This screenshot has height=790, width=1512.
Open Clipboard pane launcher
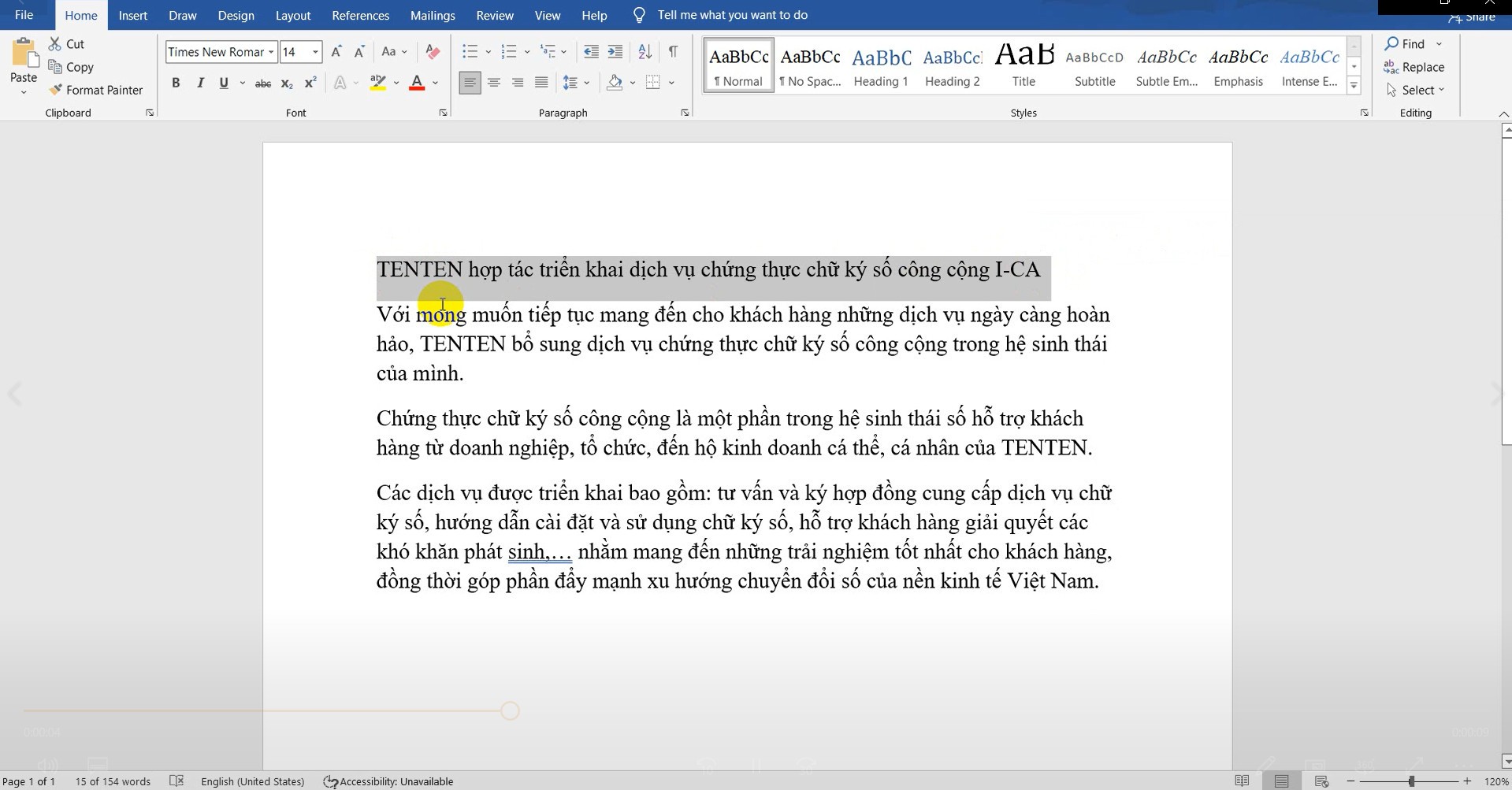(x=150, y=113)
